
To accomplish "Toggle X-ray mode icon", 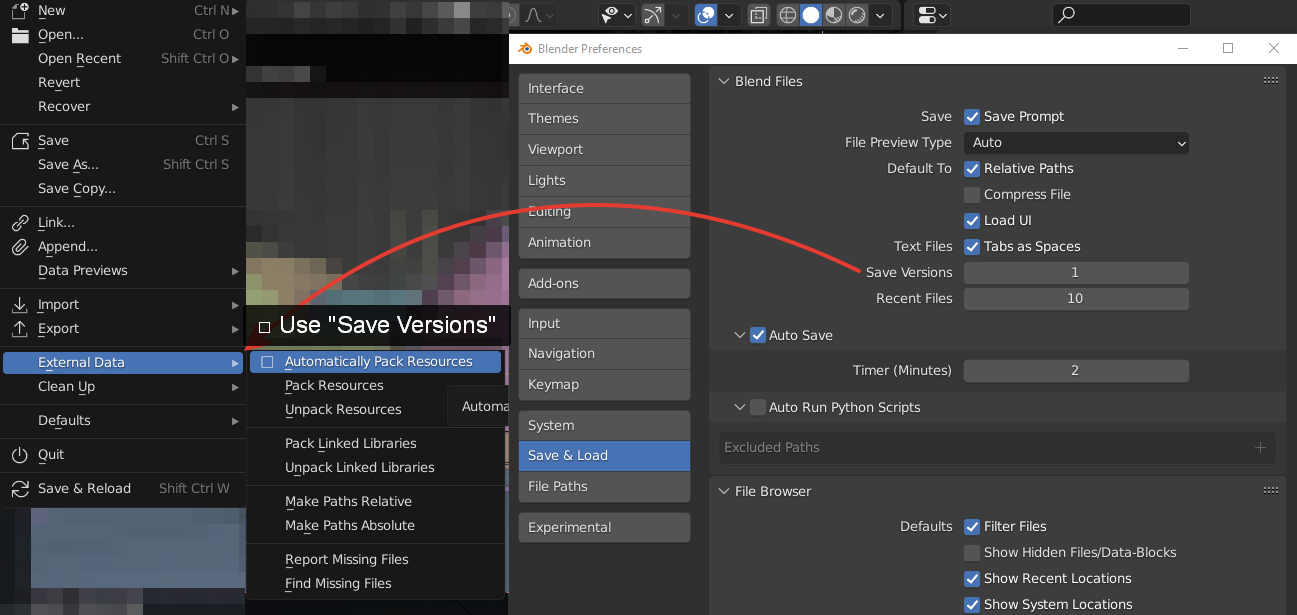I will pos(758,15).
